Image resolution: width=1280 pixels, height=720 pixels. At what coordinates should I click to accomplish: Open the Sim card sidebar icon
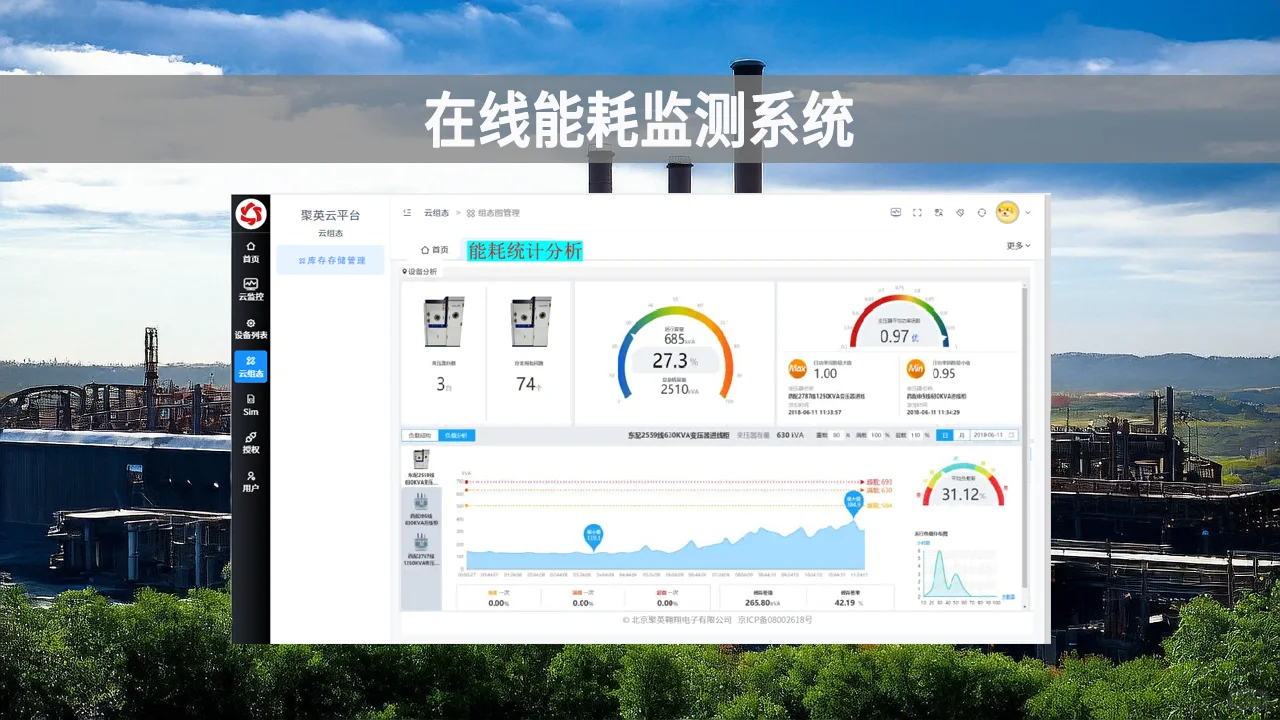pyautogui.click(x=250, y=406)
